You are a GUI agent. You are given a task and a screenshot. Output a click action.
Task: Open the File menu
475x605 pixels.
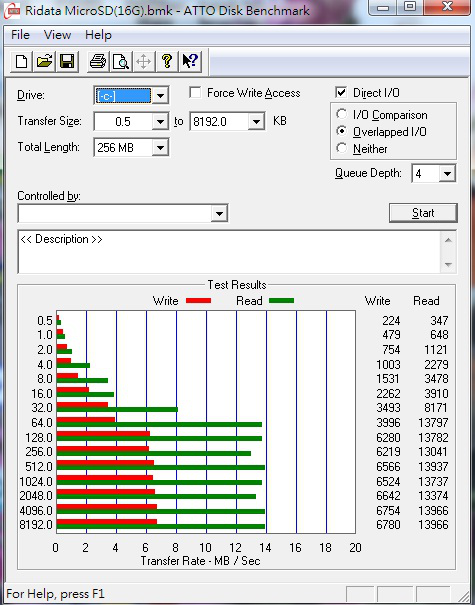(20, 35)
